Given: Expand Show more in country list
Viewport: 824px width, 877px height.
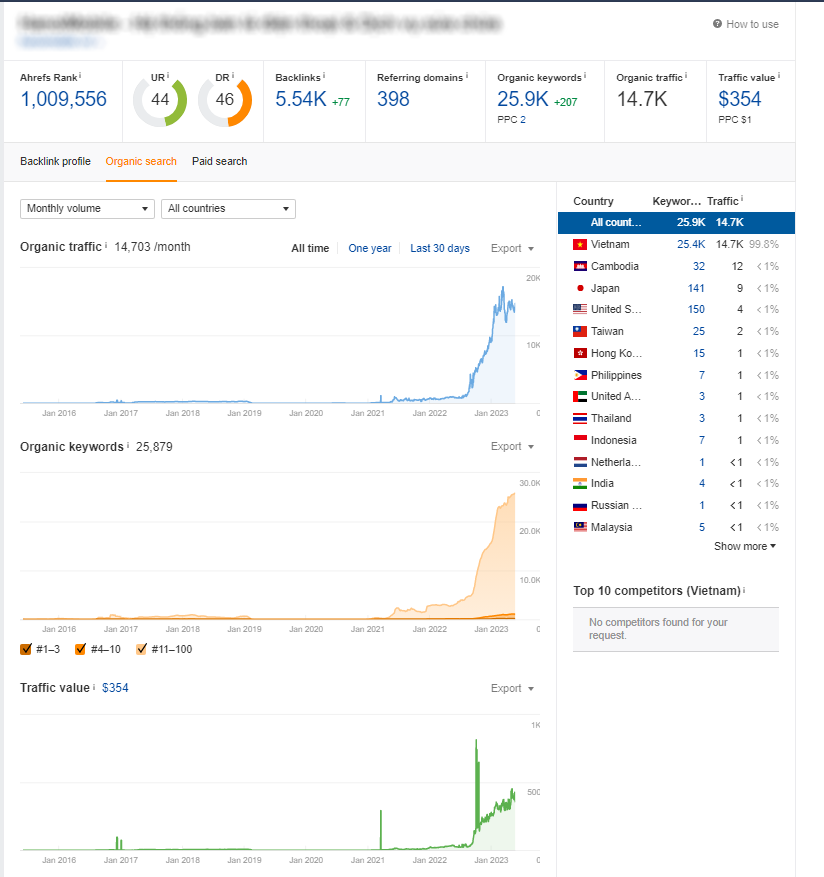Looking at the screenshot, I should coord(744,546).
